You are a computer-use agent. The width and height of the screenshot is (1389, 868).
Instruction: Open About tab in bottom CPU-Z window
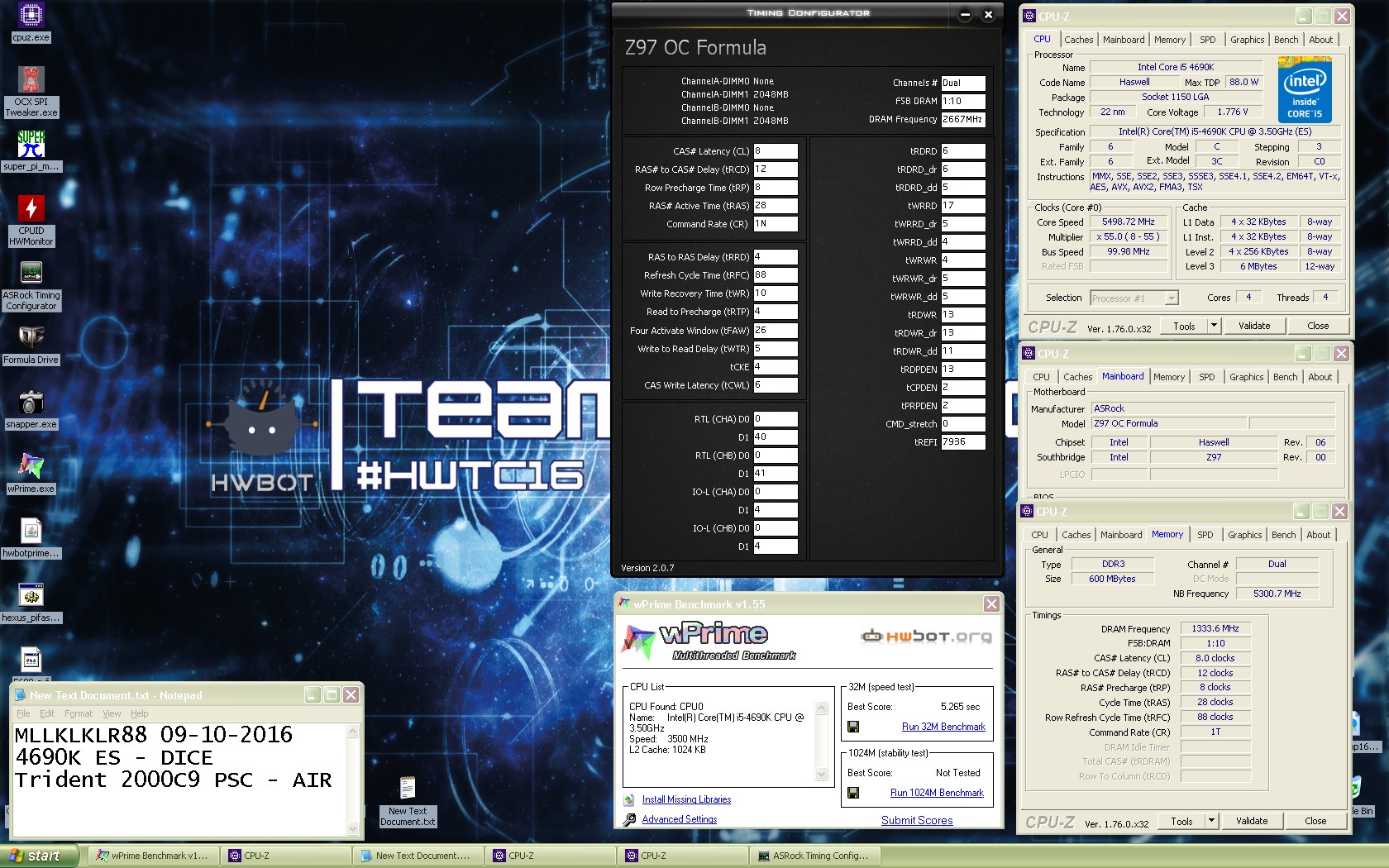click(x=1318, y=535)
